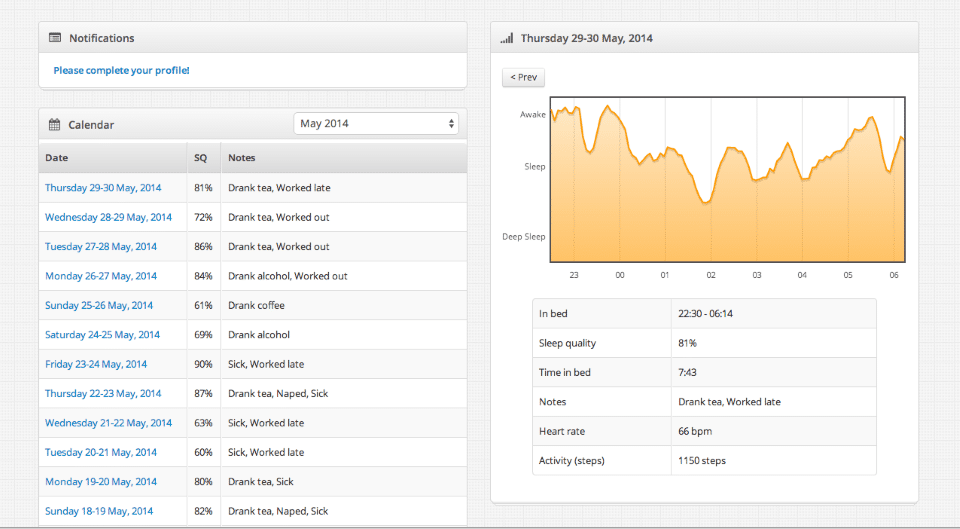Open Monday 26-27 May, 2014 record

pos(101,276)
